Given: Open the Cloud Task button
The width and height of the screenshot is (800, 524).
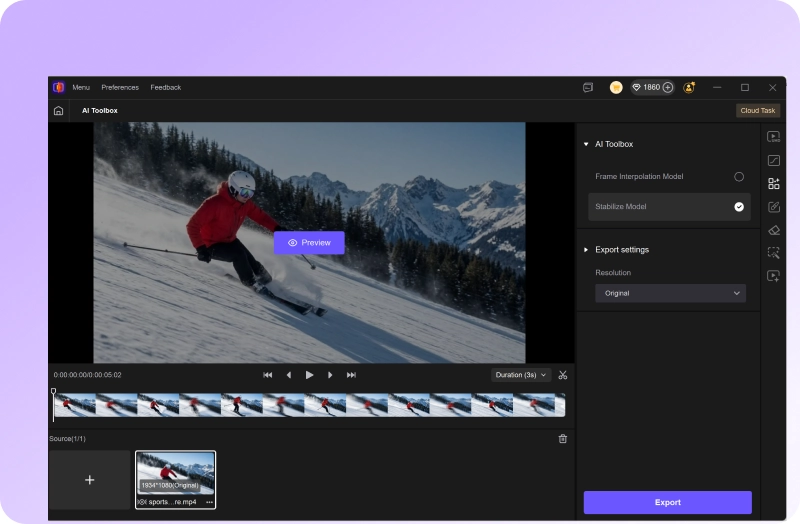Looking at the screenshot, I should point(758,111).
